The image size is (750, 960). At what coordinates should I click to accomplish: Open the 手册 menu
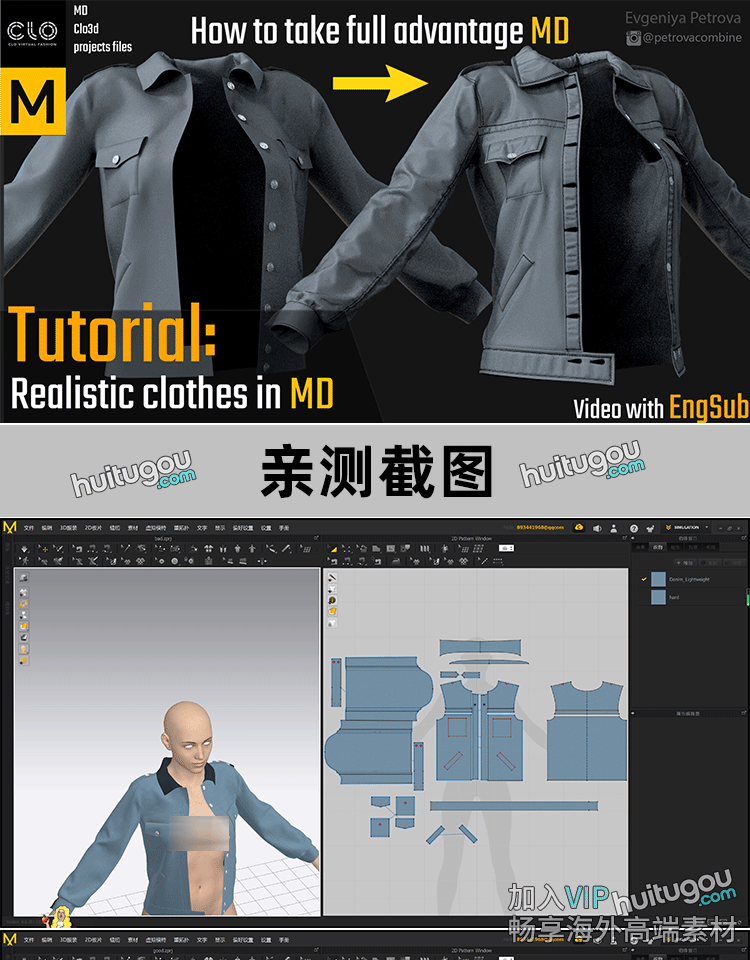(x=284, y=527)
